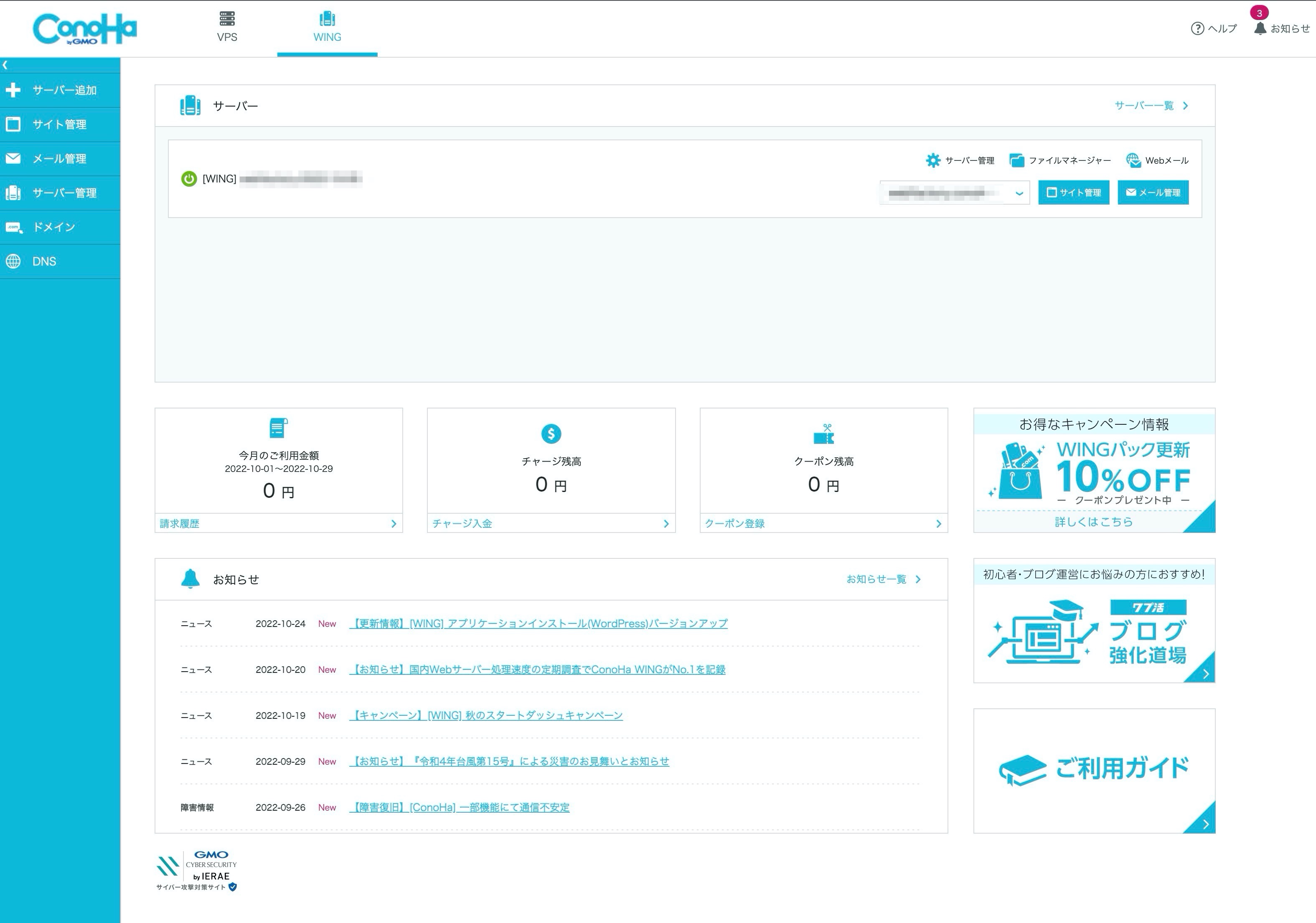The image size is (1316, 923).
Task: Open メール管理 in the sidebar
Action: click(60, 159)
